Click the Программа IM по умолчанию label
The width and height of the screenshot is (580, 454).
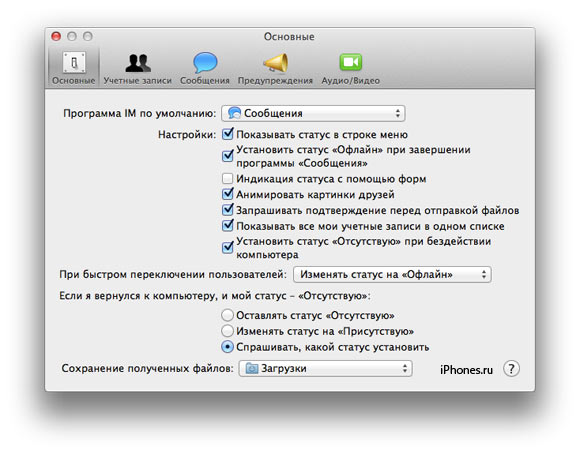(x=139, y=113)
